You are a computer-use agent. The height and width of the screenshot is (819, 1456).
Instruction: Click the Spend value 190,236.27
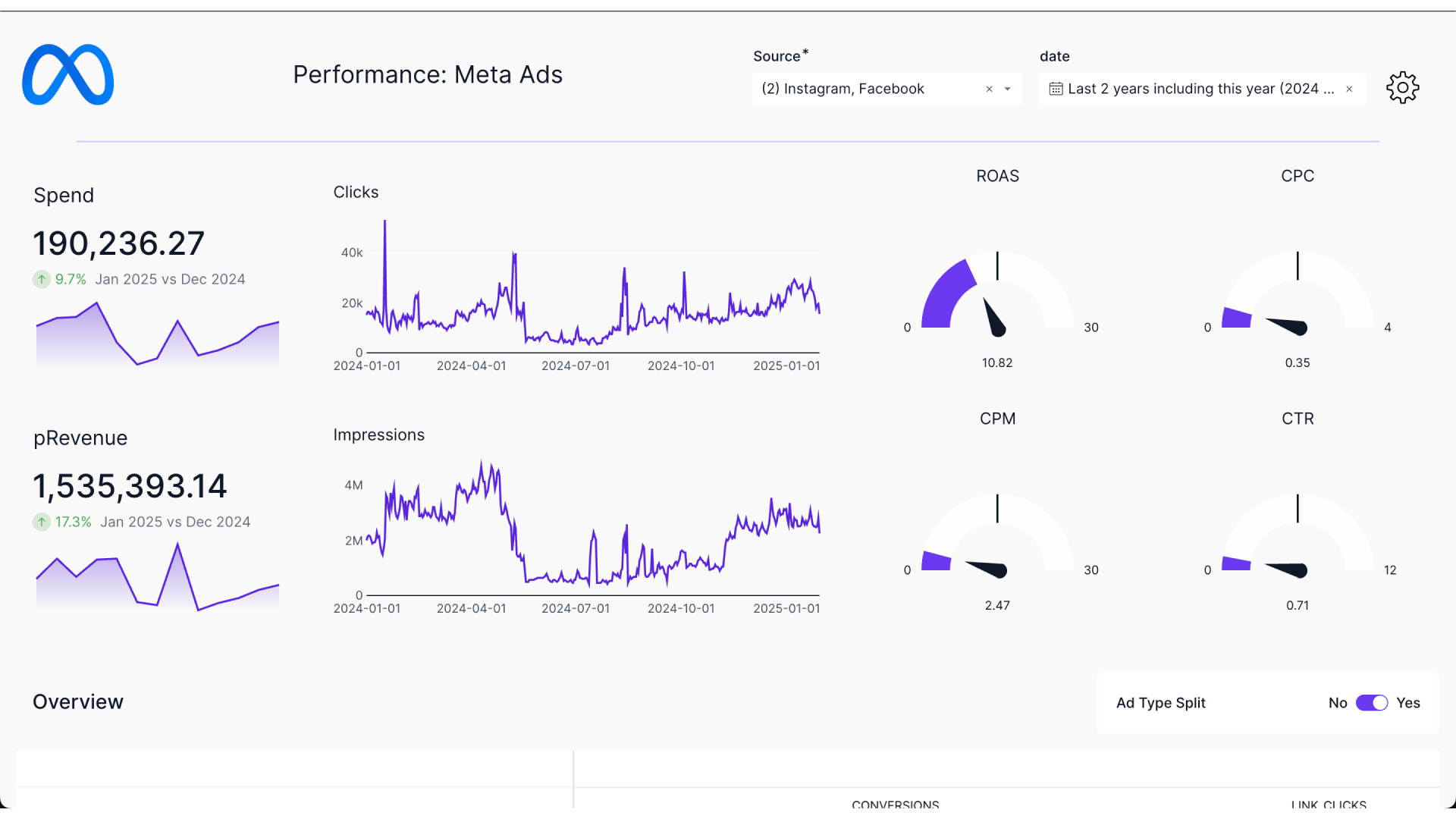118,243
